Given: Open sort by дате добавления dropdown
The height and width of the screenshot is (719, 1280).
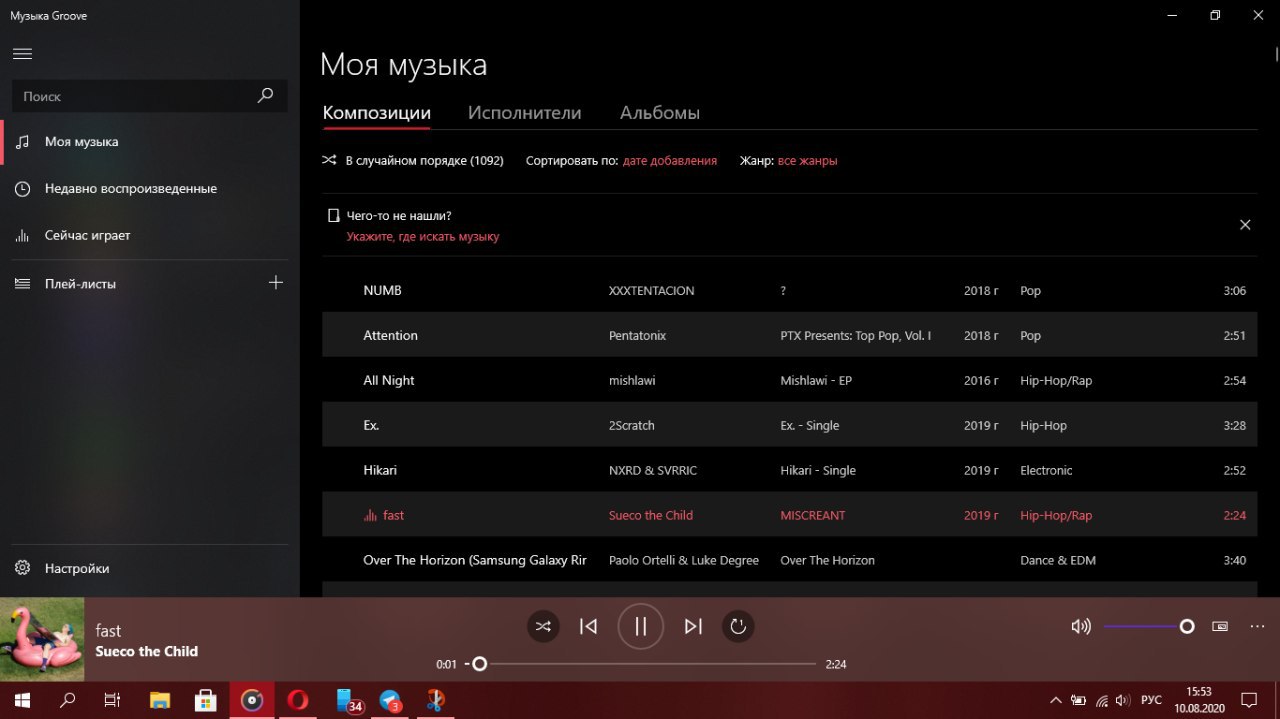Looking at the screenshot, I should (x=670, y=160).
